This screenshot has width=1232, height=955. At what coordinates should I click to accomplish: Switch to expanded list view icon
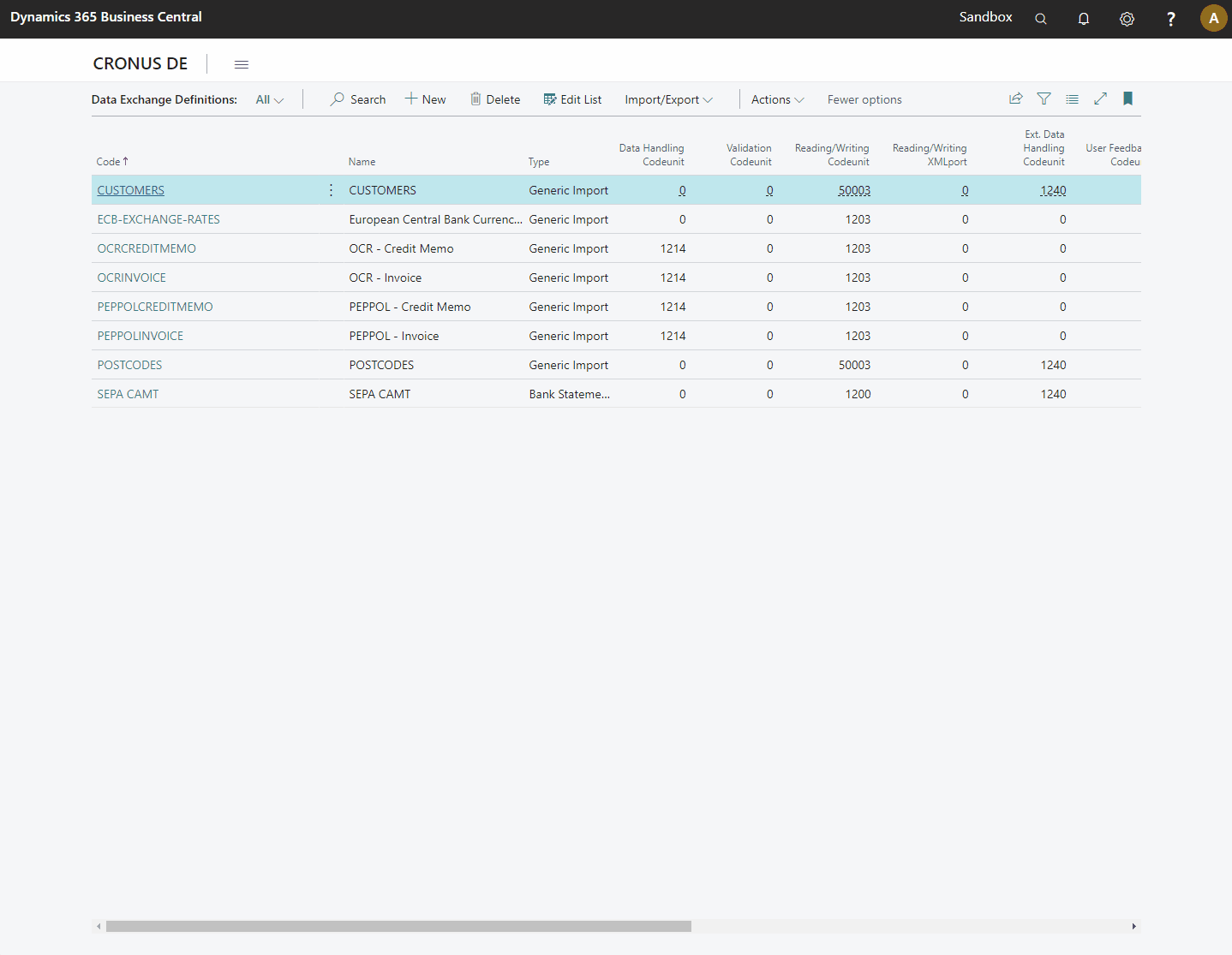click(1072, 98)
